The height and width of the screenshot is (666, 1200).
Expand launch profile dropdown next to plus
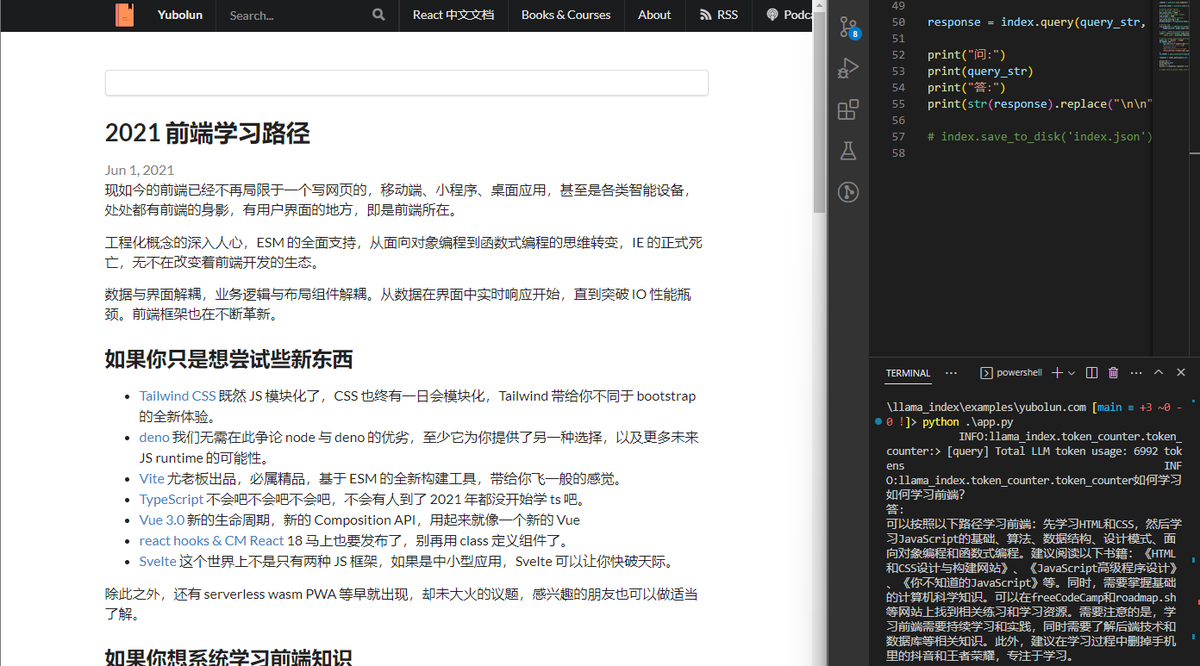pos(1071,373)
